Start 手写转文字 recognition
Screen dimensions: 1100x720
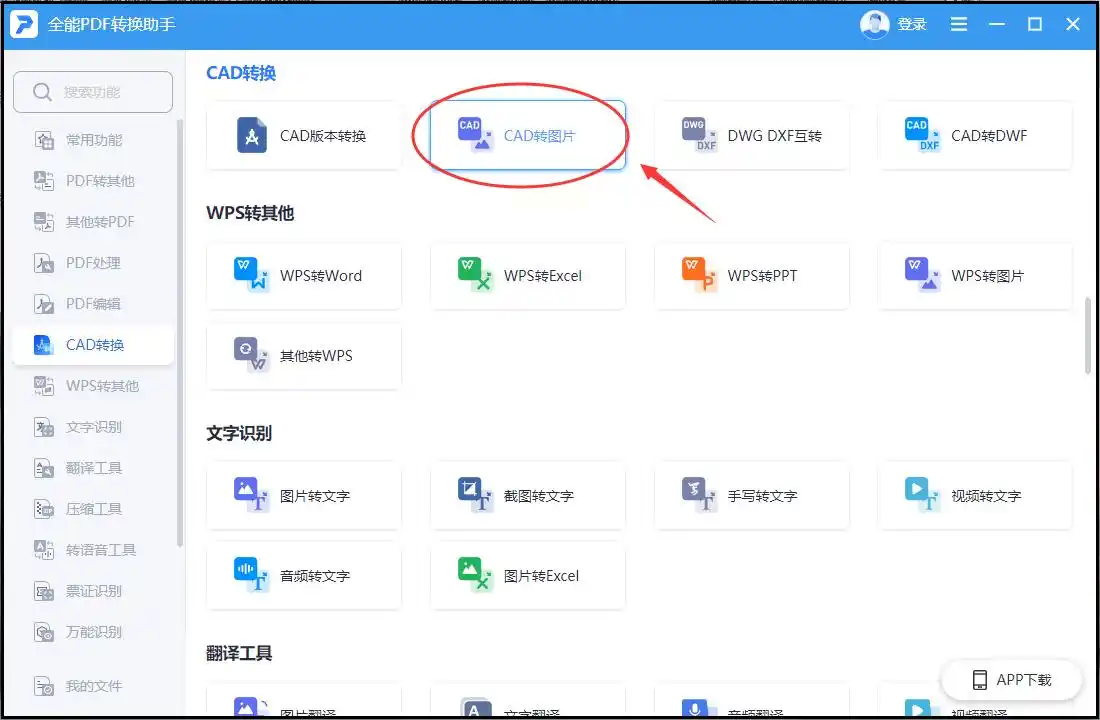point(751,495)
